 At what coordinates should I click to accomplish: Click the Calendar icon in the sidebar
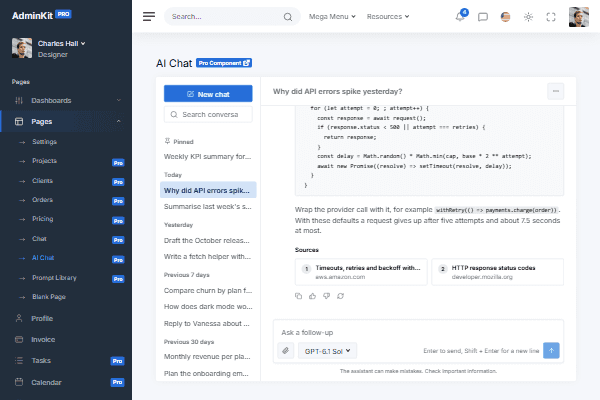[x=19, y=382]
